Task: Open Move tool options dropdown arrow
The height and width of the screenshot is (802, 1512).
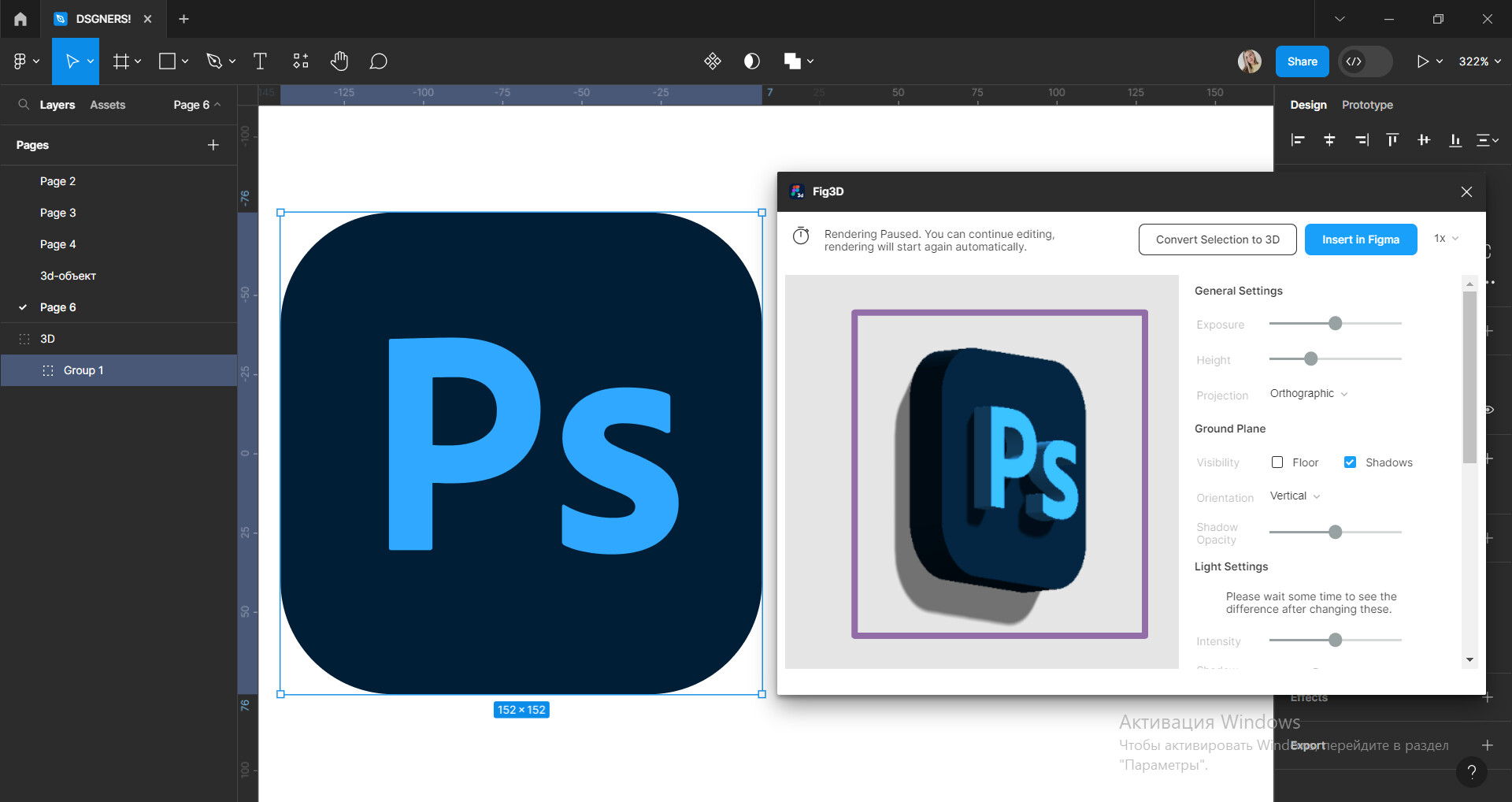Action: point(91,61)
